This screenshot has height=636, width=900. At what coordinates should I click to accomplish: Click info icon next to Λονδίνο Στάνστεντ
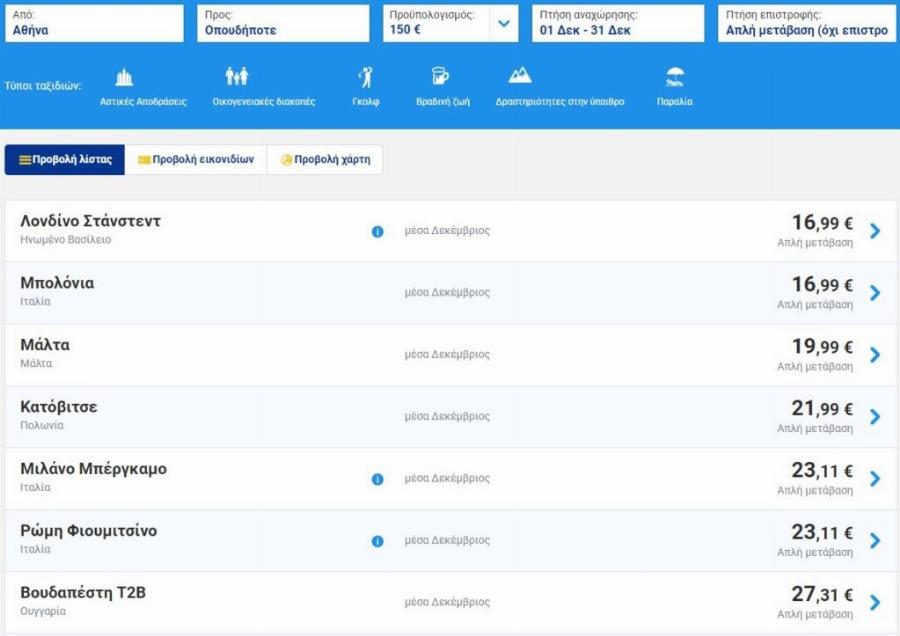[x=377, y=231]
